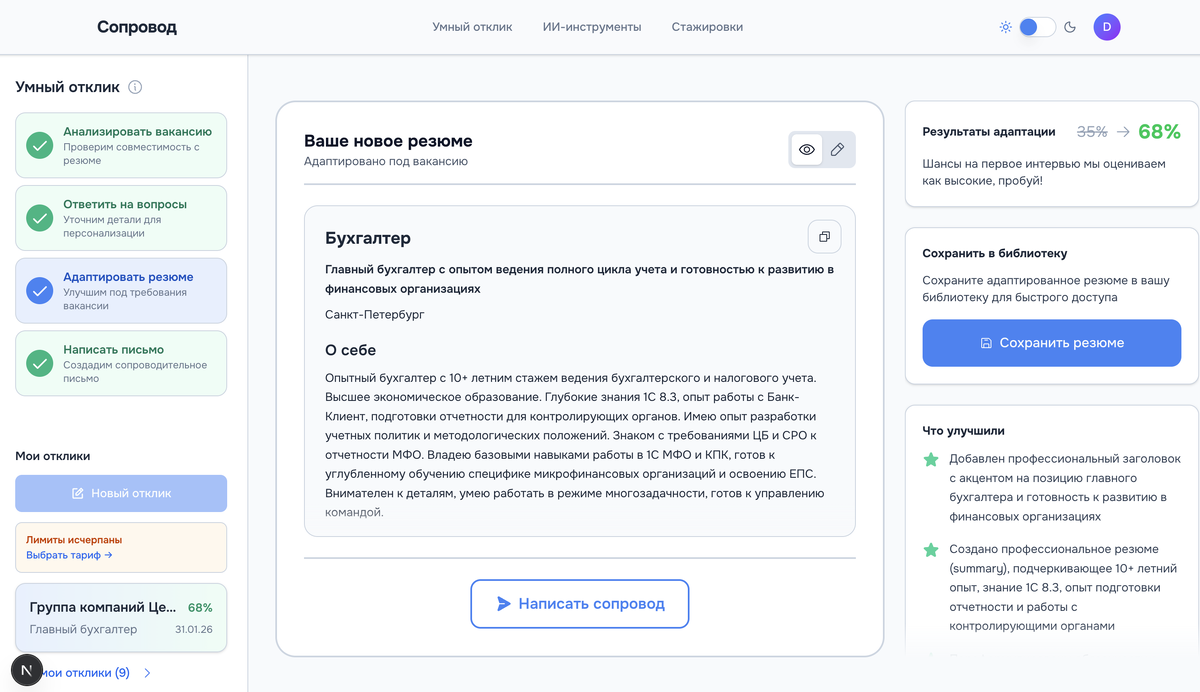Viewport: 1200px width, 692px height.
Task: Click the info icon beside Умный отклик
Action: (x=135, y=87)
